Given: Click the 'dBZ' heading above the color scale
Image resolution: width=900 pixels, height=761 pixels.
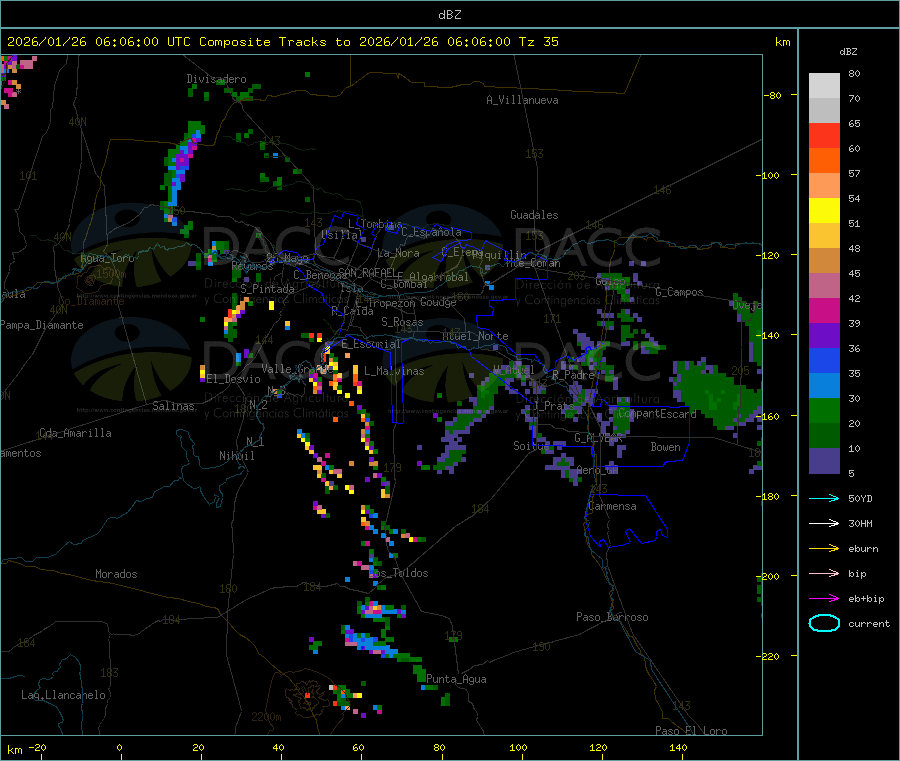Looking at the screenshot, I should click(848, 52).
